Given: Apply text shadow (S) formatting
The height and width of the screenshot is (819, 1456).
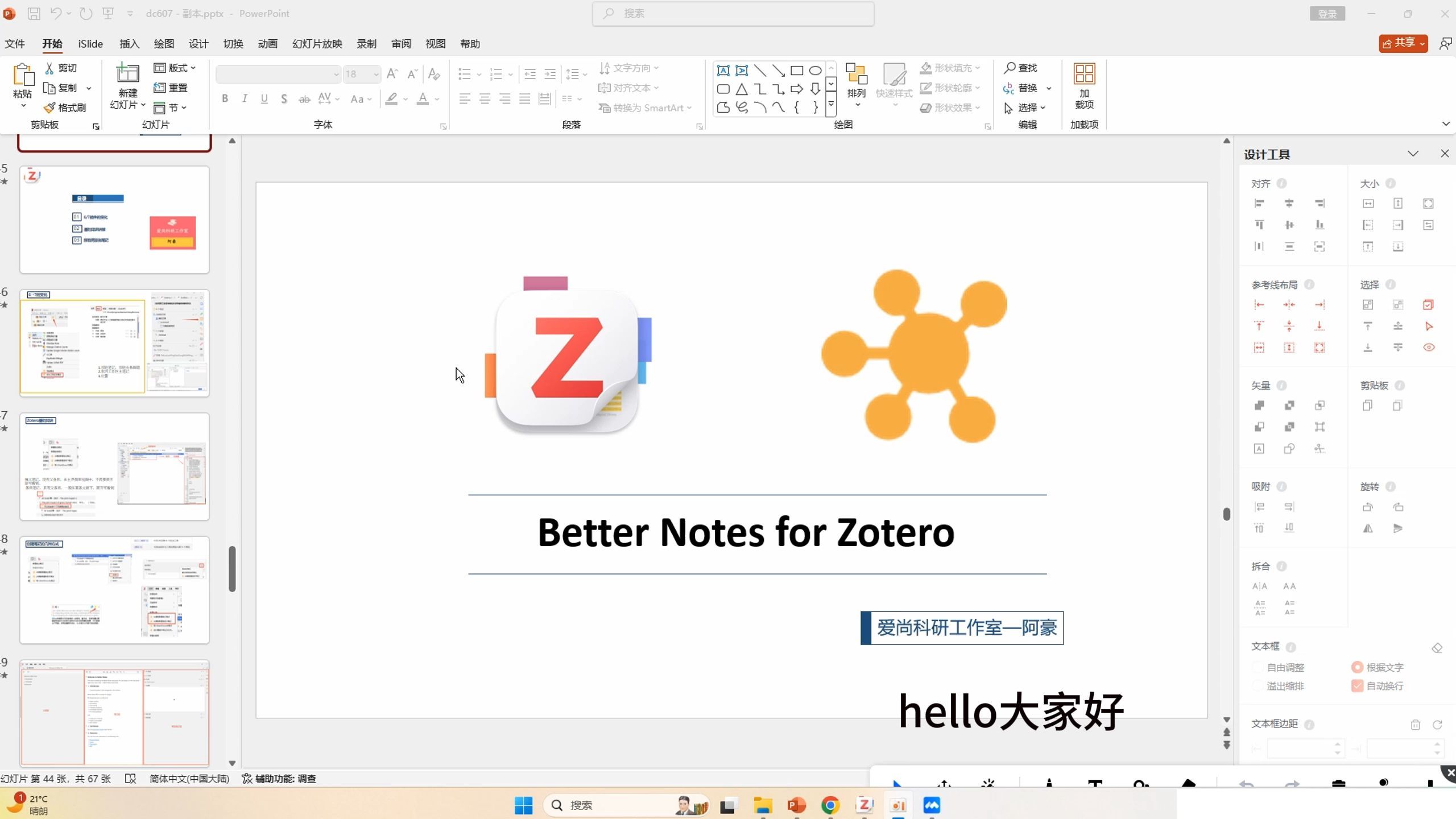Looking at the screenshot, I should [x=284, y=99].
